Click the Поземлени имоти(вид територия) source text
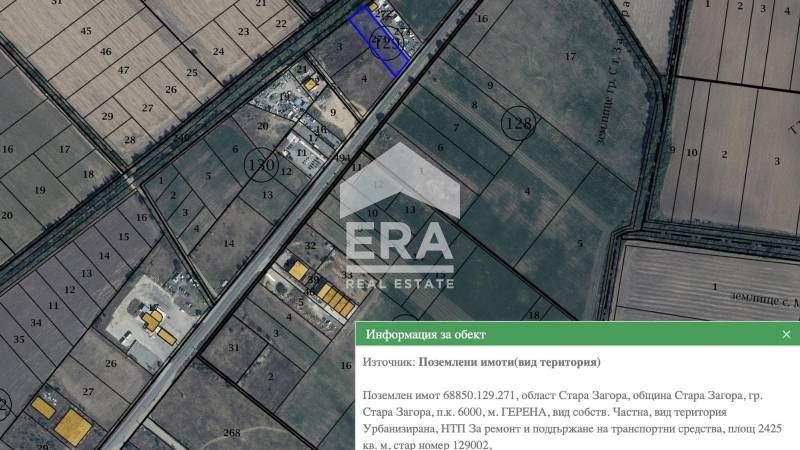The image size is (800, 450). click(509, 362)
